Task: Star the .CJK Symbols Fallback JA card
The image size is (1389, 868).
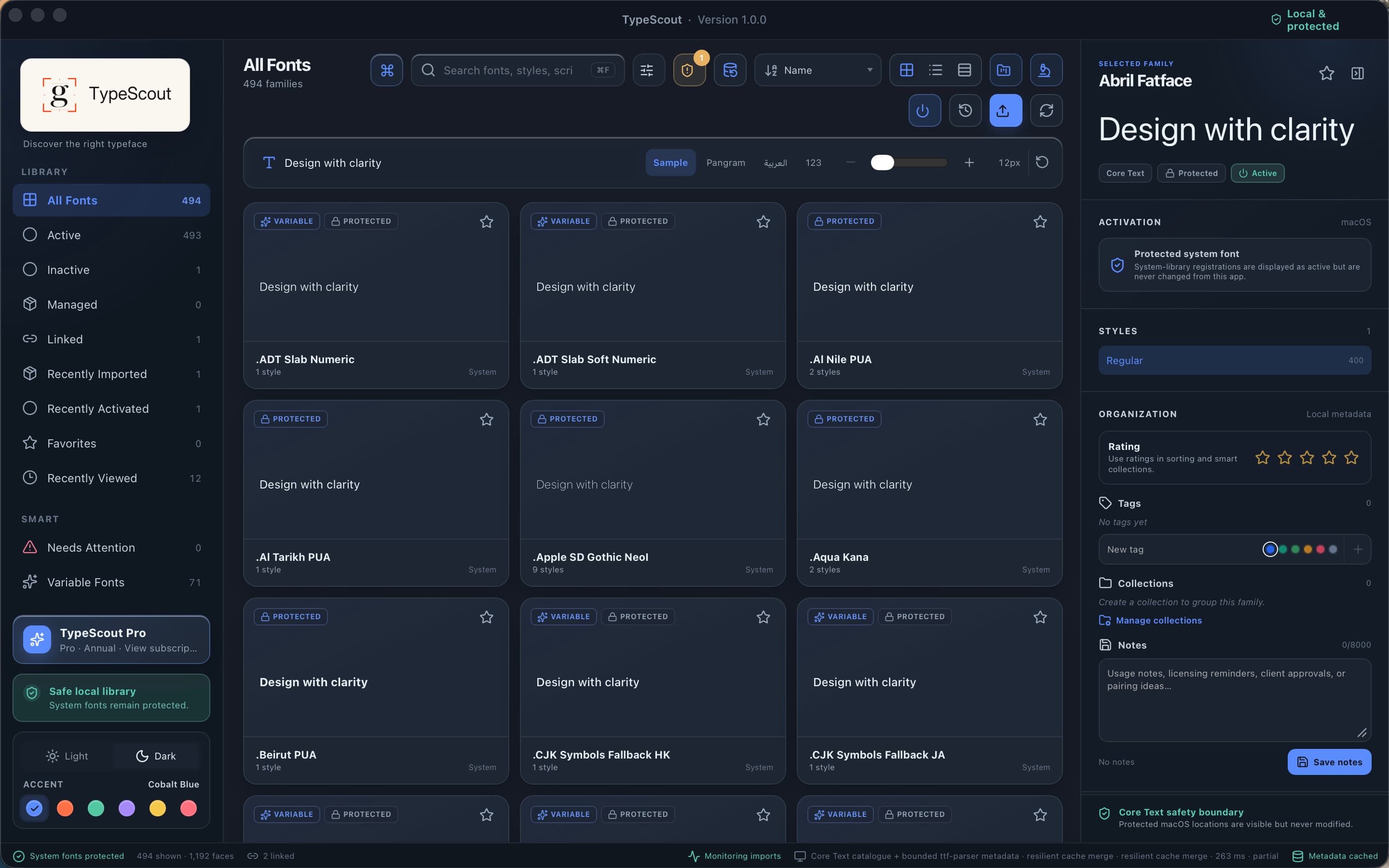Action: [x=1039, y=617]
